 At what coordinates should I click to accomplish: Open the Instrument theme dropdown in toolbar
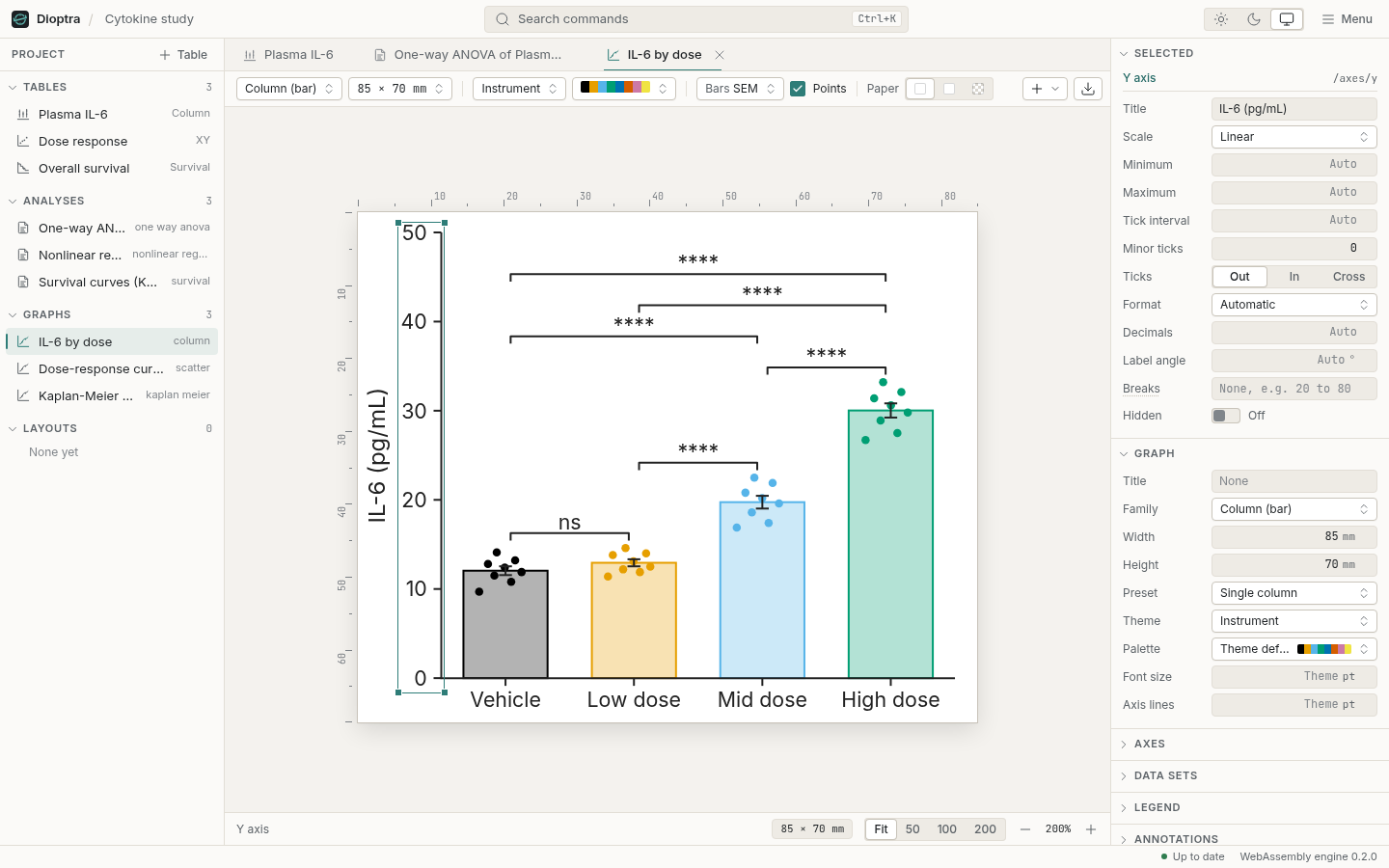pyautogui.click(x=519, y=89)
